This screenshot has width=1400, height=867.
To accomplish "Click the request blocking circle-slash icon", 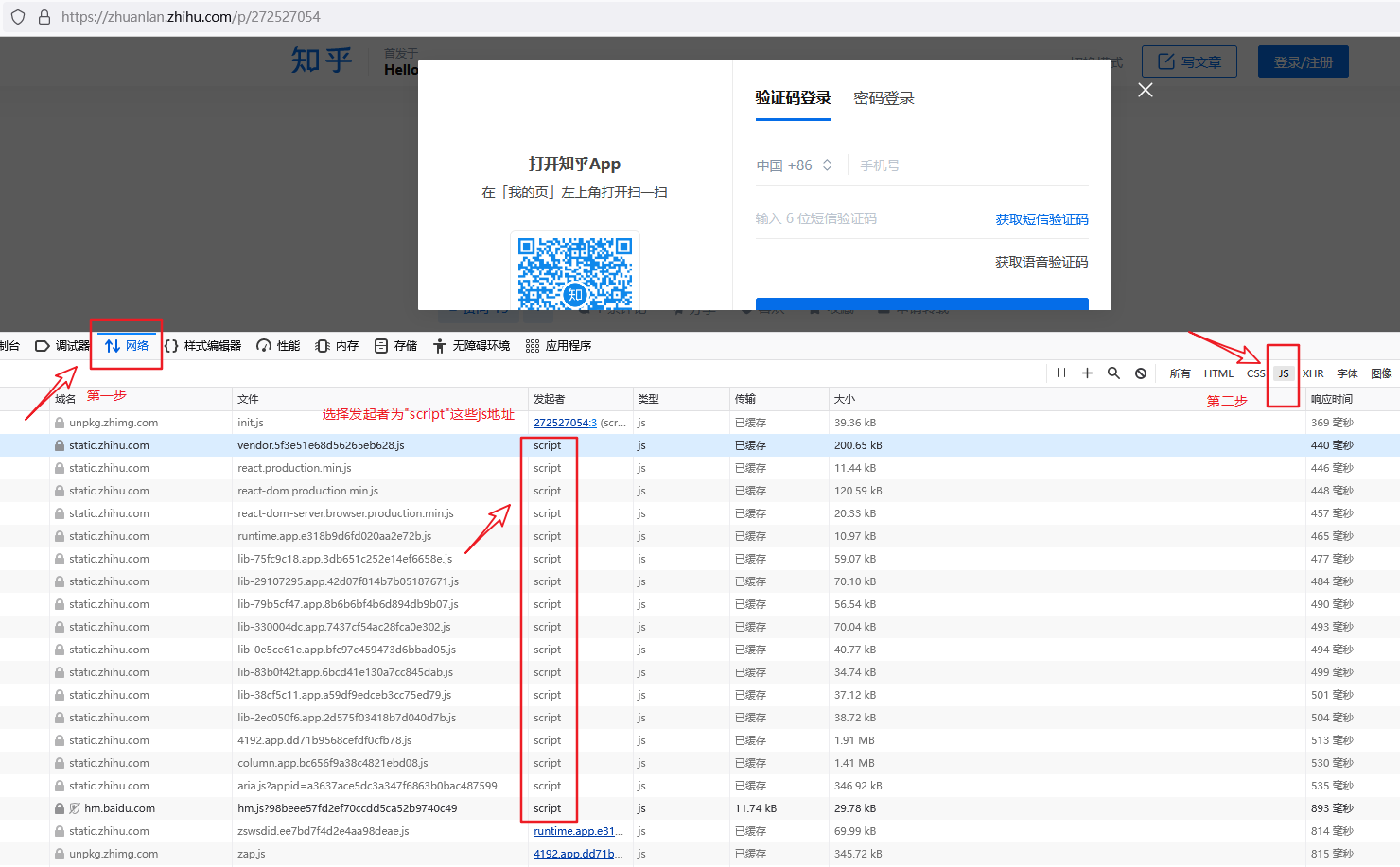I will (x=1141, y=373).
